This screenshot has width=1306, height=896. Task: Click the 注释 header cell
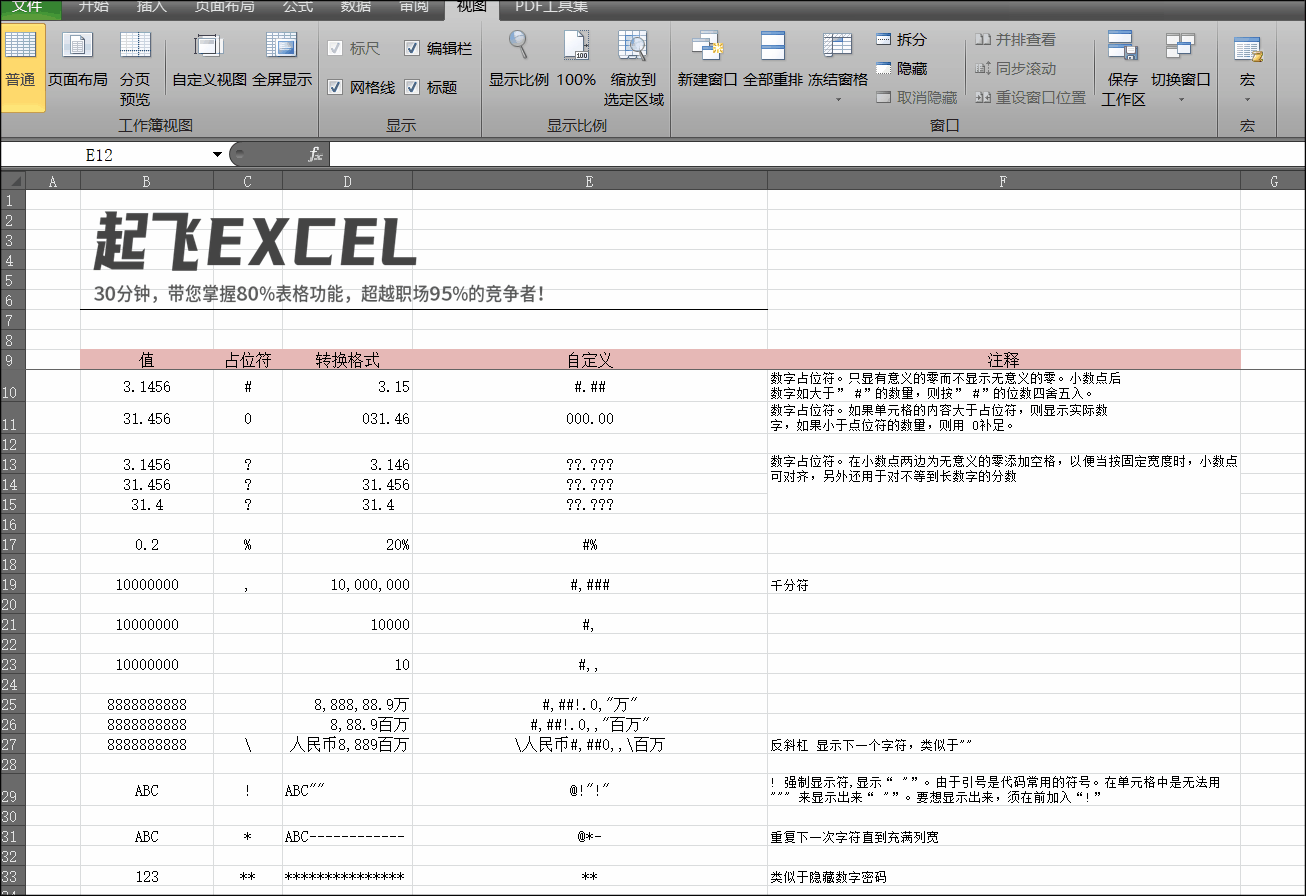pyautogui.click(x=1003, y=360)
